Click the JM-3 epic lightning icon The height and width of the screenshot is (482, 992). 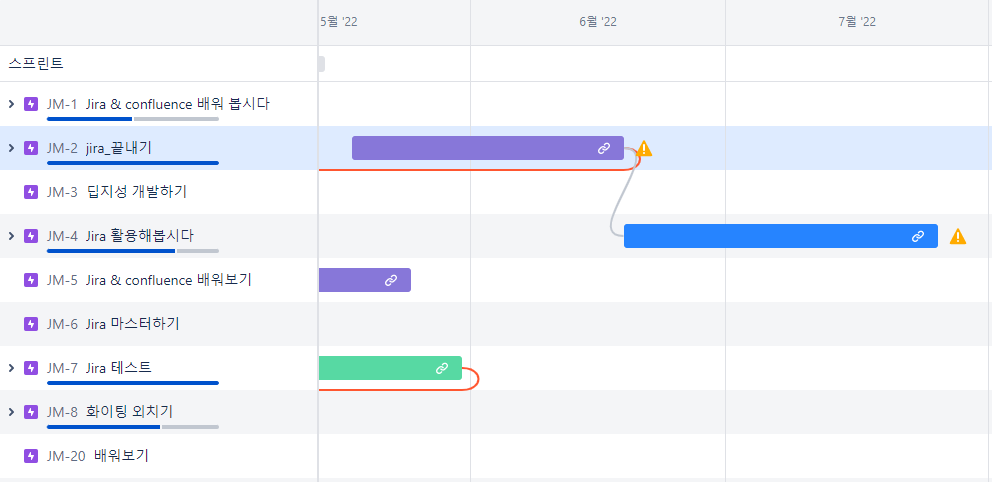31,192
